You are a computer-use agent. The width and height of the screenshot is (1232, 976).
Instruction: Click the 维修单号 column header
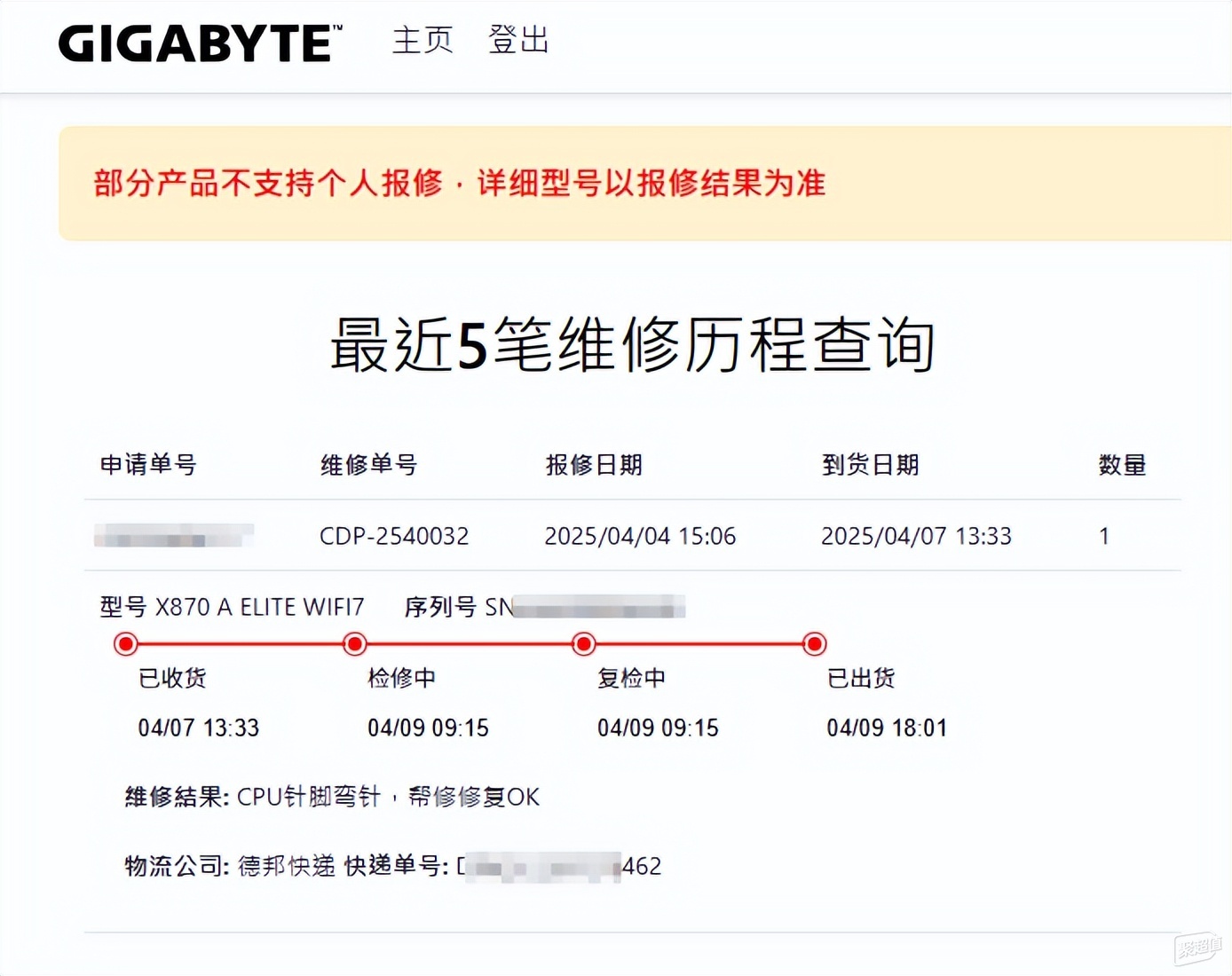point(368,464)
